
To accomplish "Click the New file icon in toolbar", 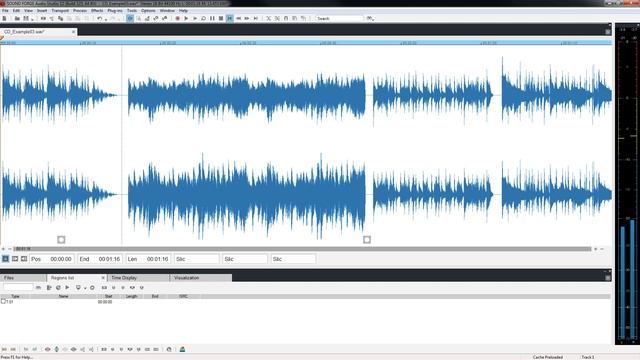I will [x=4, y=18].
